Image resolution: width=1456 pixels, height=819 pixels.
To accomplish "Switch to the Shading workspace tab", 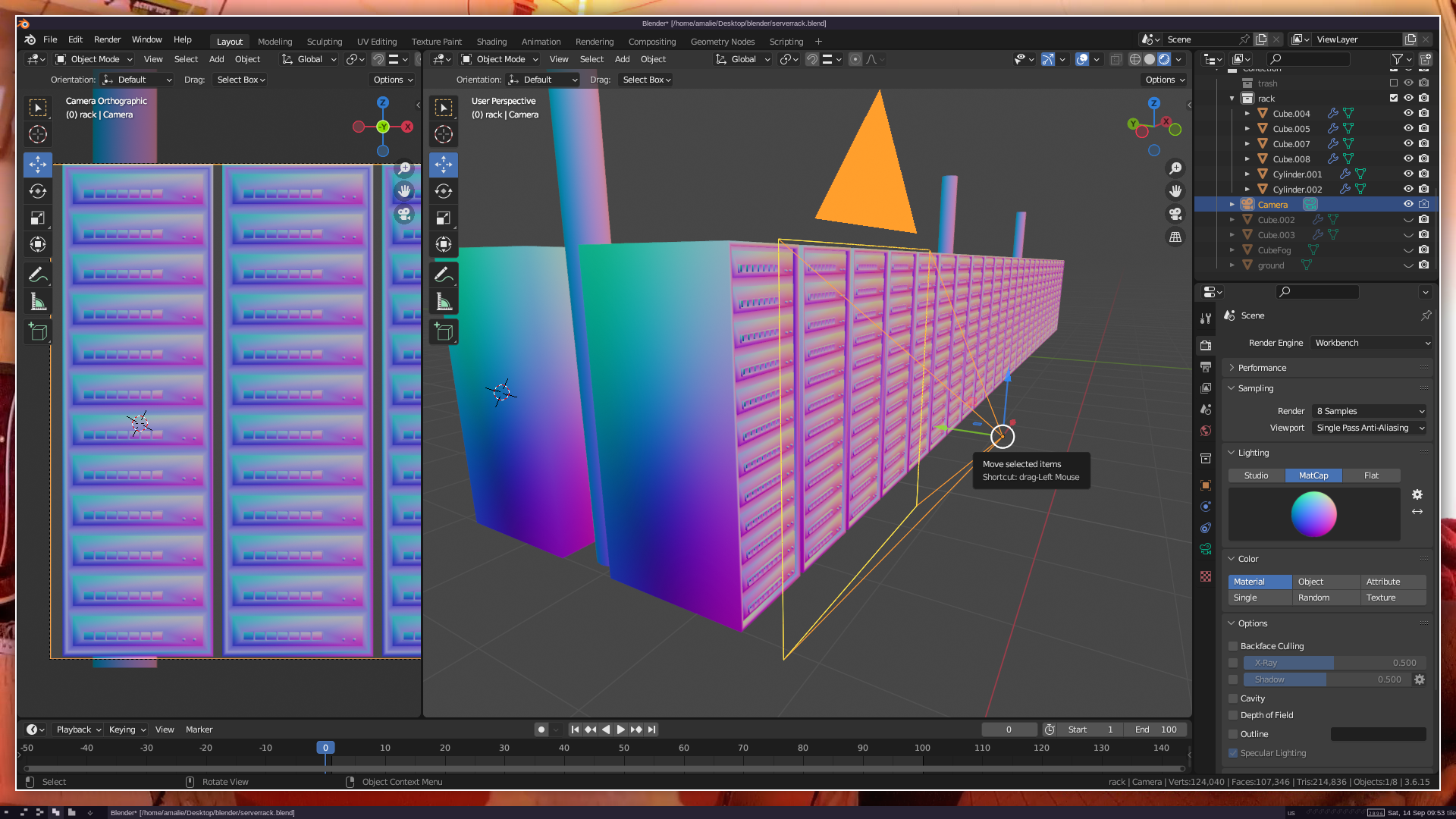I will (491, 42).
